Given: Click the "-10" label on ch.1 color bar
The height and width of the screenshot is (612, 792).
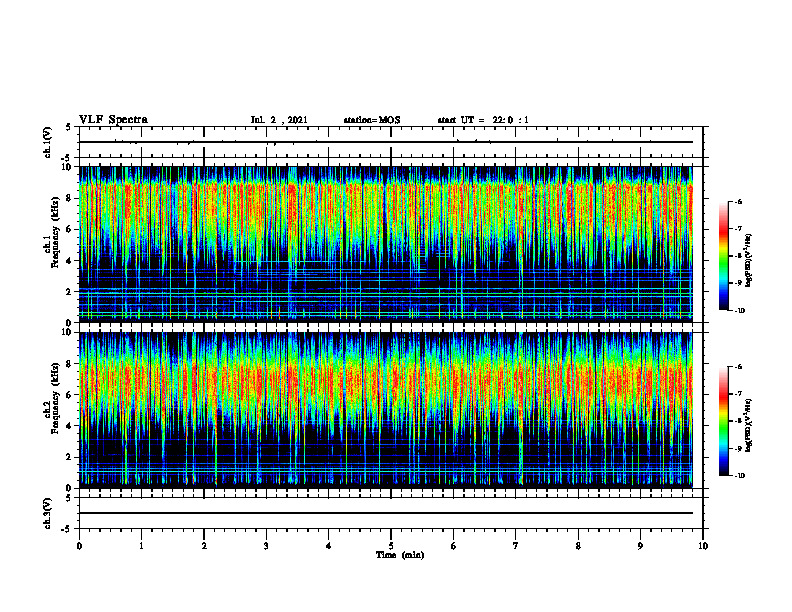Looking at the screenshot, I should pyautogui.click(x=739, y=311).
